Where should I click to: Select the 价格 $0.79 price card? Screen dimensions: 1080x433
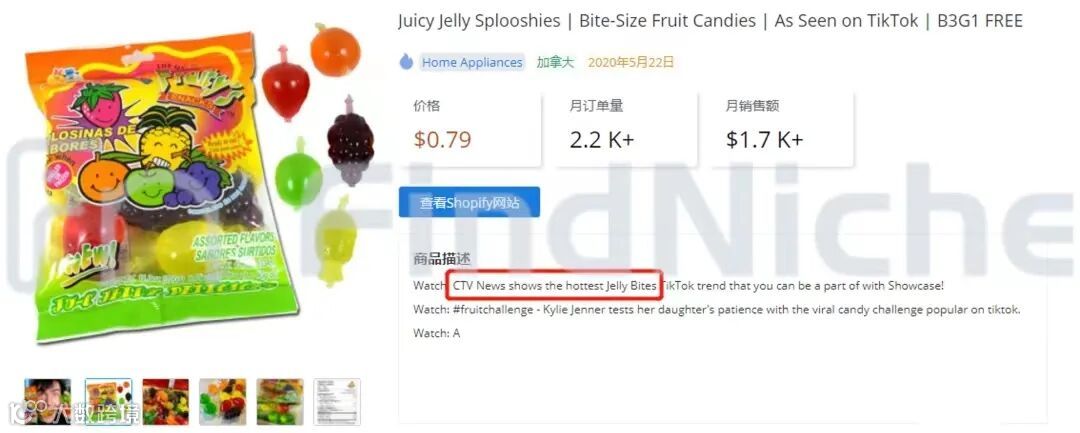470,129
